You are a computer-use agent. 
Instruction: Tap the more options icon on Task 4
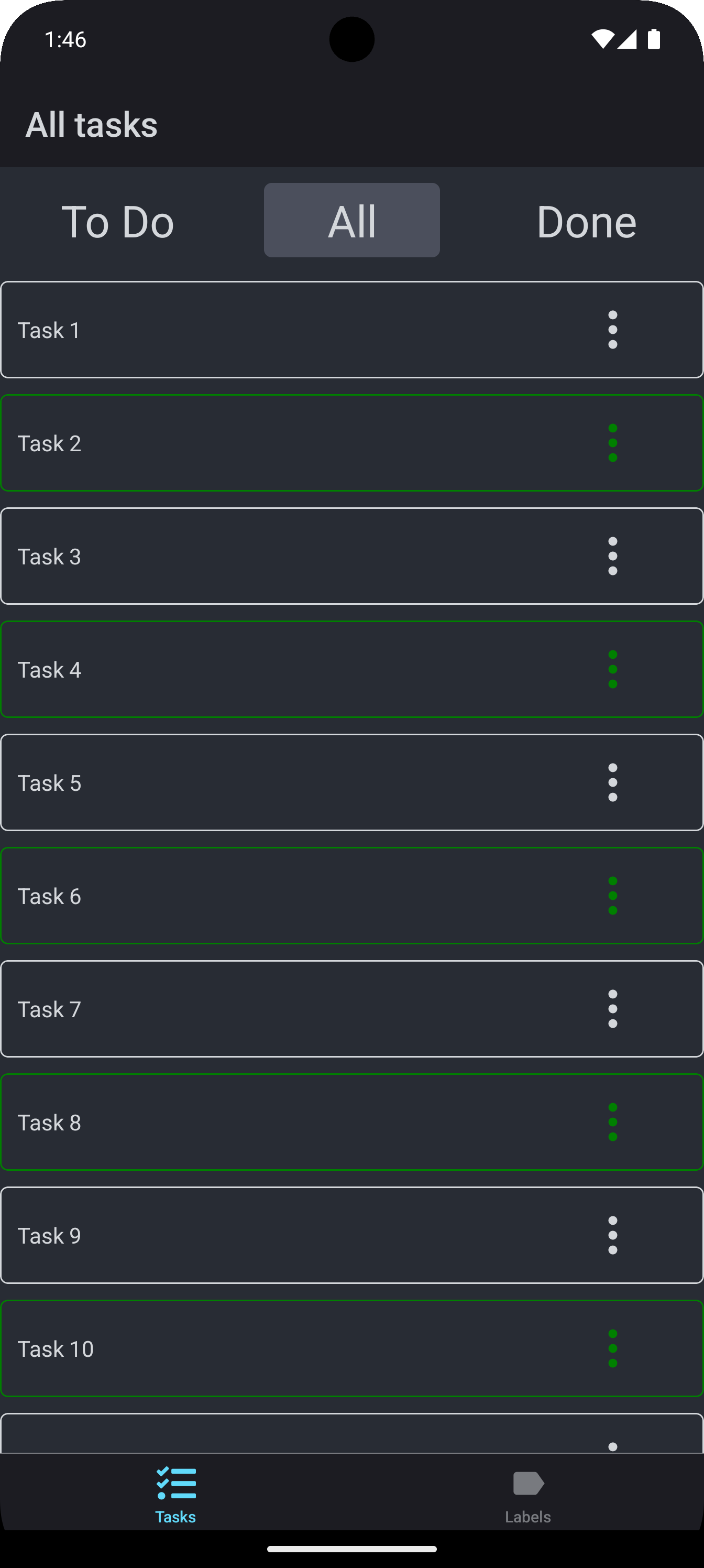(x=612, y=669)
